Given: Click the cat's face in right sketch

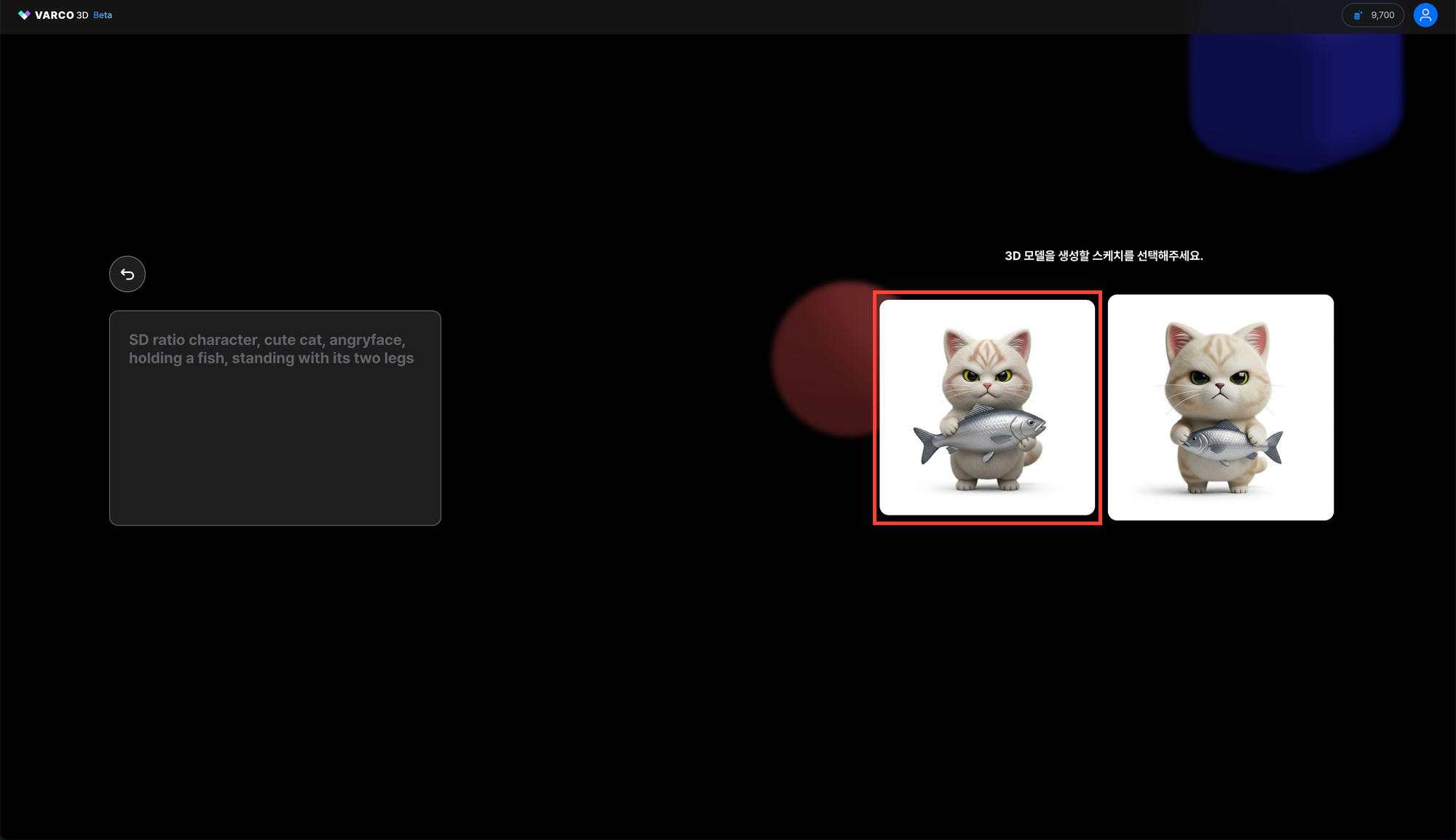Looking at the screenshot, I should pos(1219,382).
